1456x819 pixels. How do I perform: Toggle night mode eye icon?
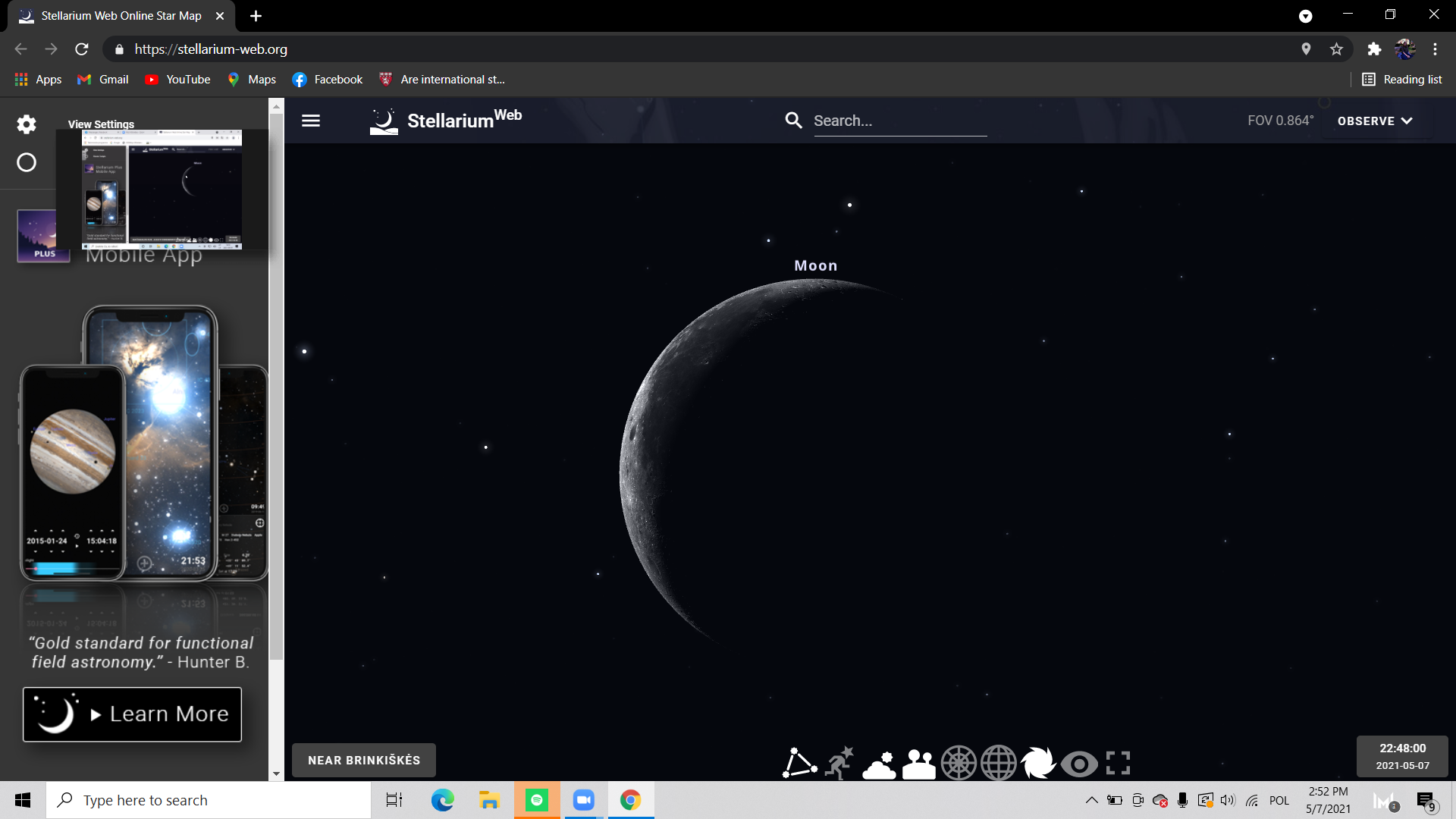[x=1079, y=763]
